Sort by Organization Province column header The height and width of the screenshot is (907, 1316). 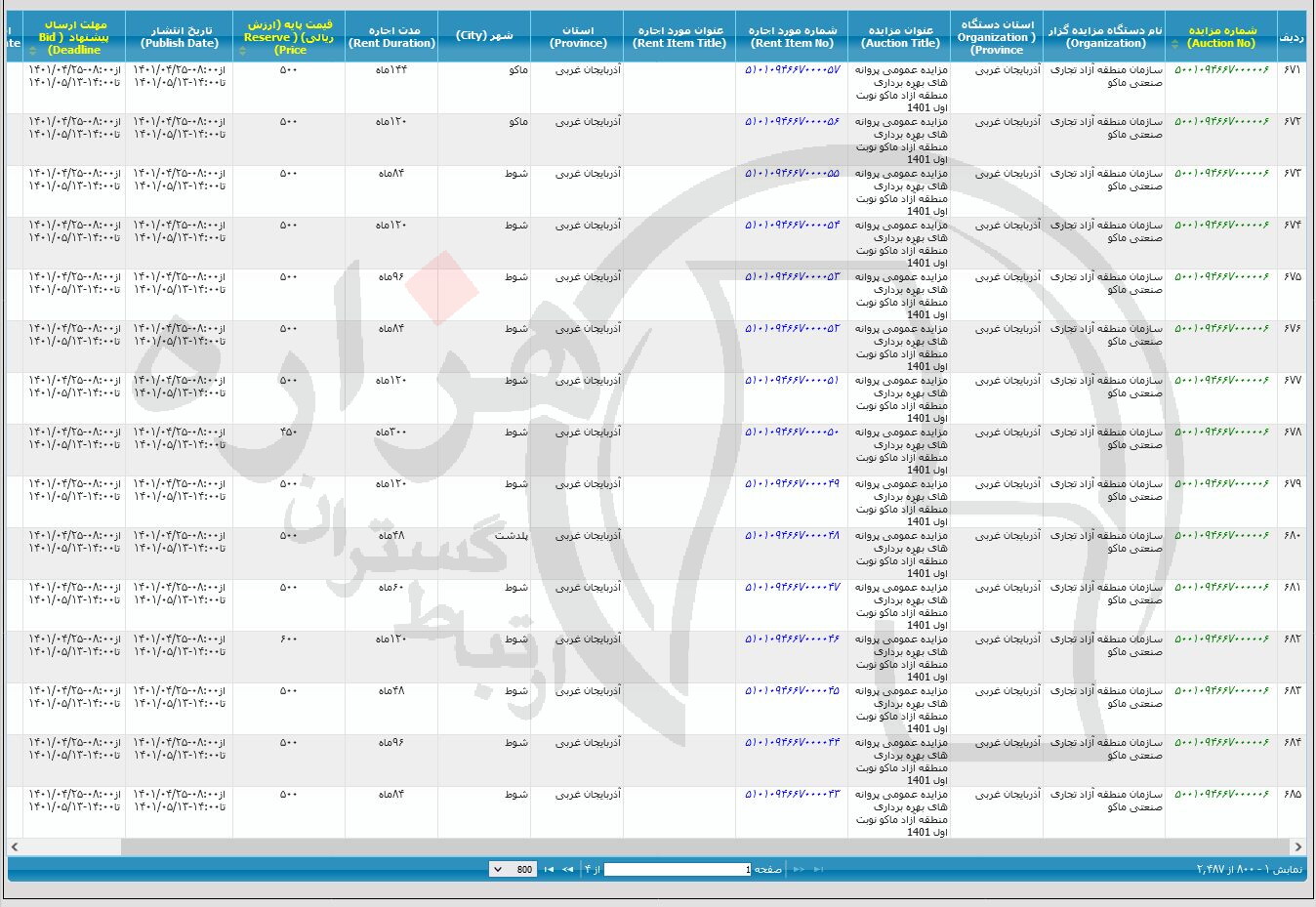coord(997,37)
